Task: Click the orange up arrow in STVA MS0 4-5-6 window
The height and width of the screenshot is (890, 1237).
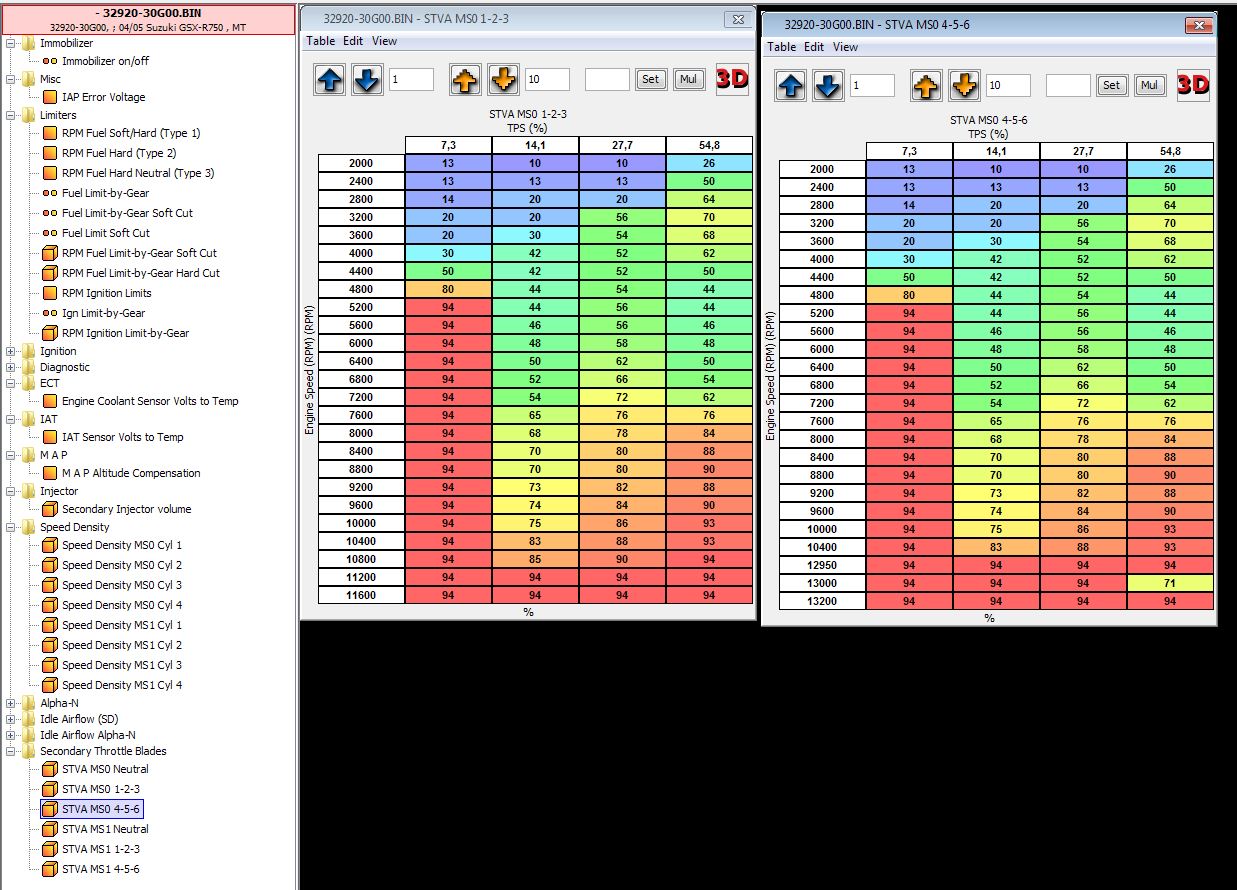Action: pos(926,86)
